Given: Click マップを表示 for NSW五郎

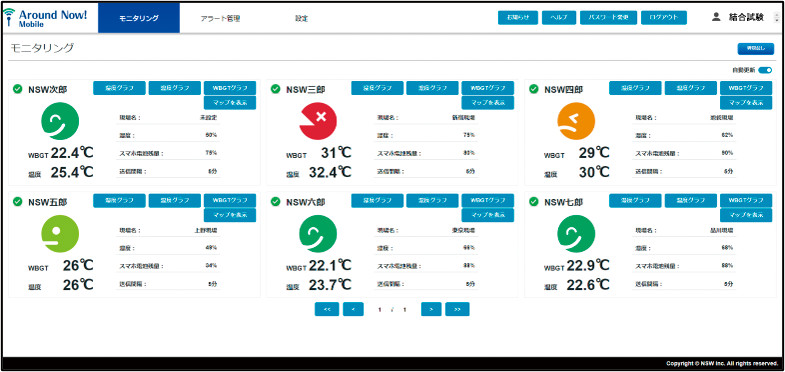Looking at the screenshot, I should (x=230, y=215).
